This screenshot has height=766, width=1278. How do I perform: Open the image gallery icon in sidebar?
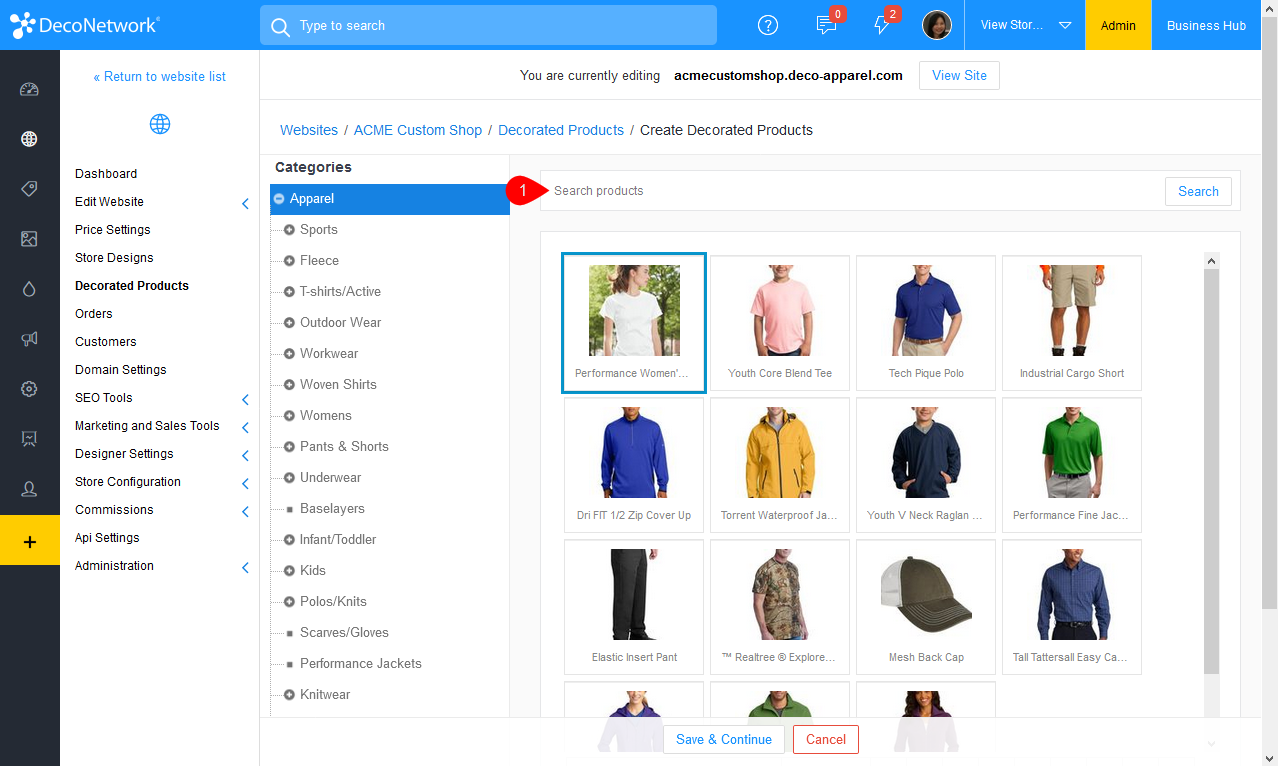pos(29,239)
